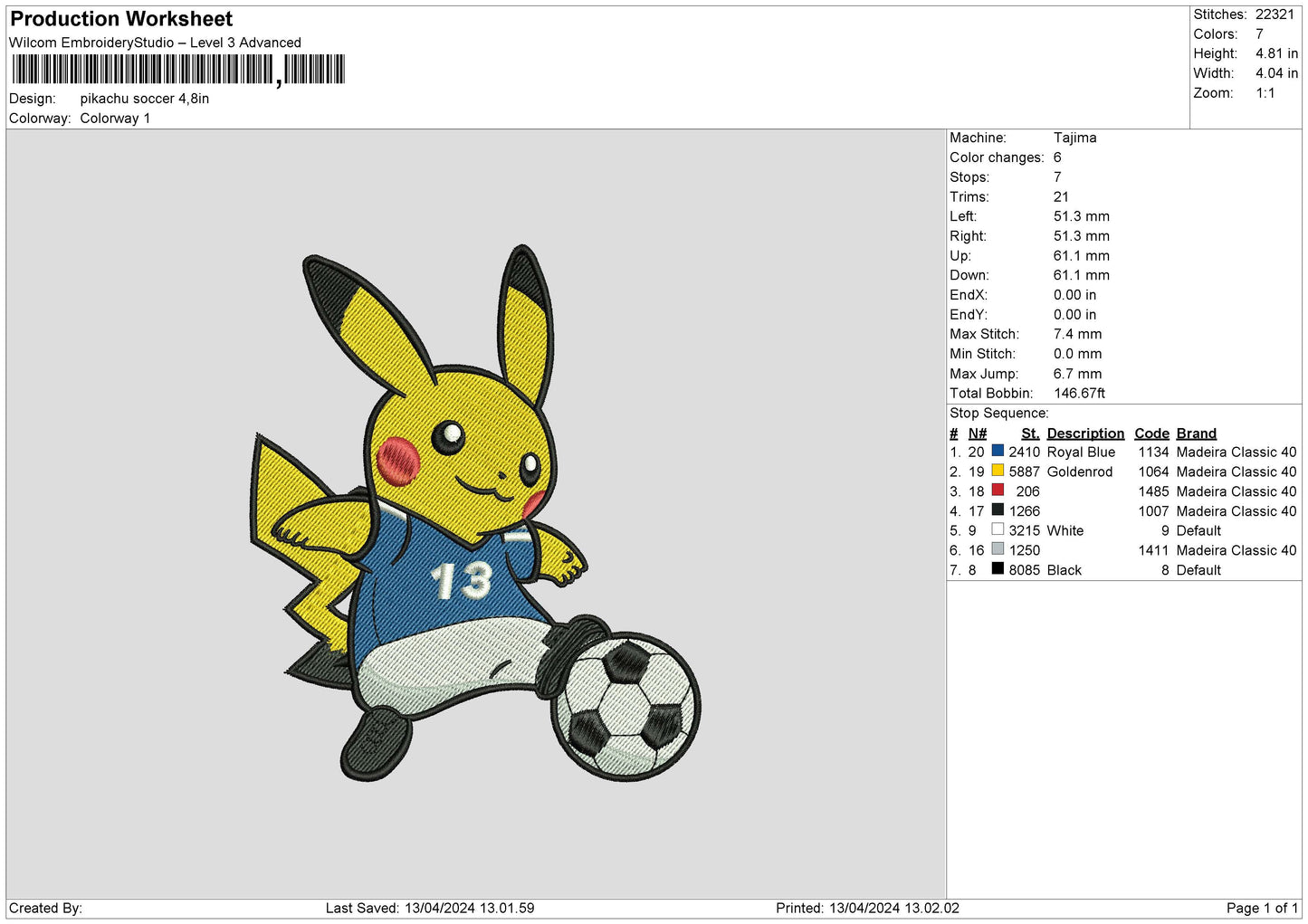Click the Min Stitch value '0.0 mm'

pyautogui.click(x=1077, y=354)
